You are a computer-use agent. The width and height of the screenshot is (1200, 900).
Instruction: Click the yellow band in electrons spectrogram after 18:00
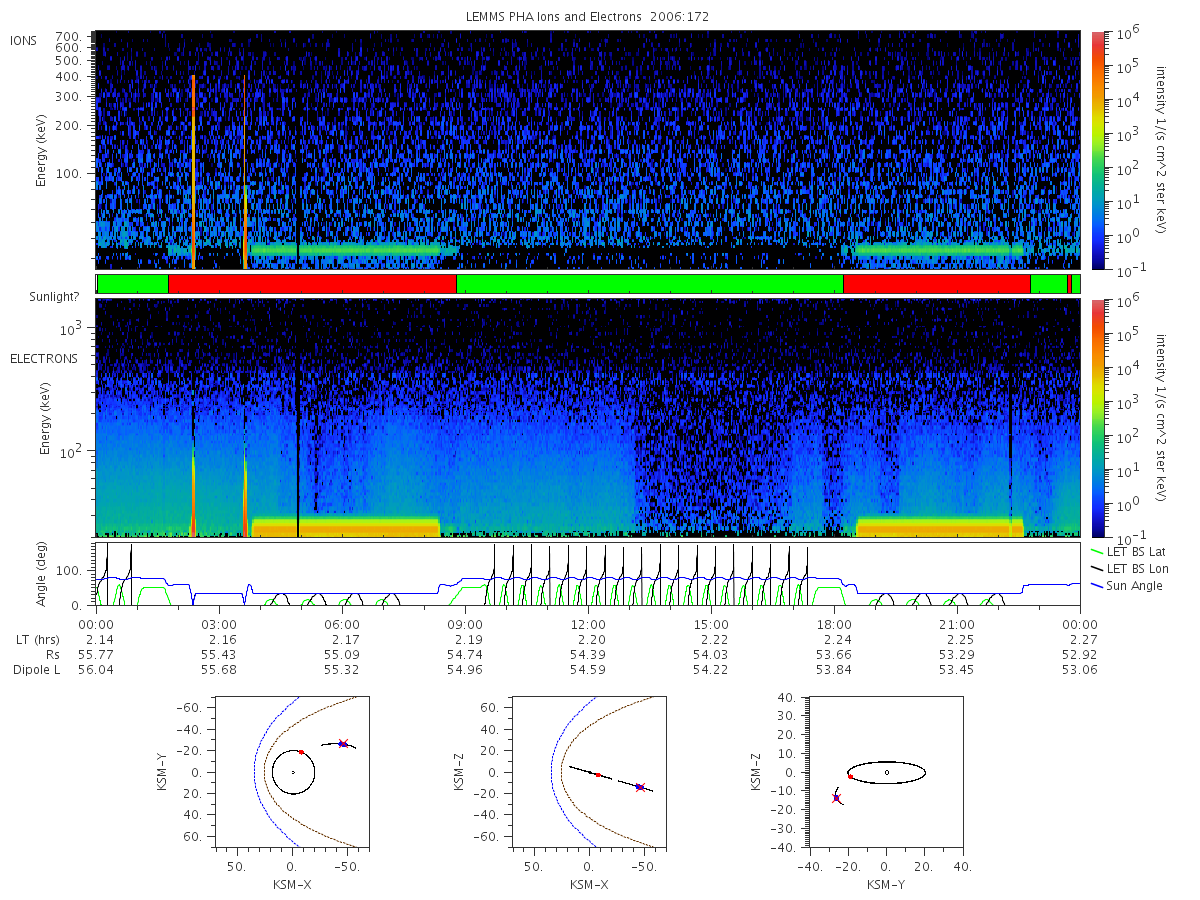[940, 526]
